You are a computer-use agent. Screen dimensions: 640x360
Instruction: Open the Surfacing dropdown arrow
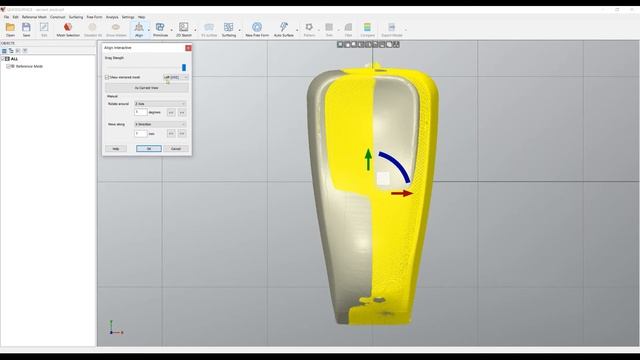click(239, 30)
